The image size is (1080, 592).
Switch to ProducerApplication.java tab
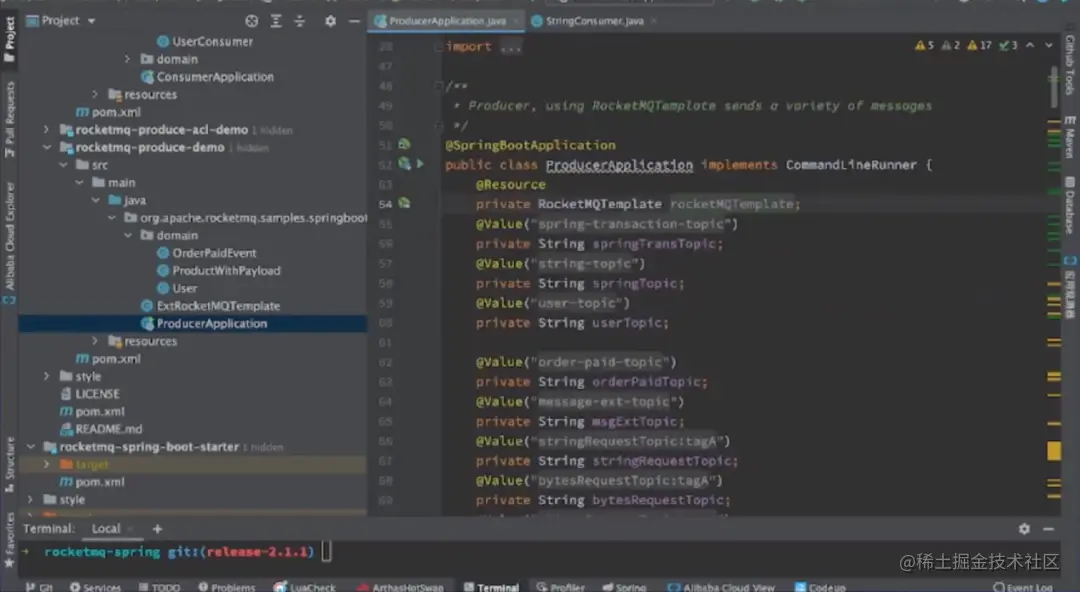point(447,21)
